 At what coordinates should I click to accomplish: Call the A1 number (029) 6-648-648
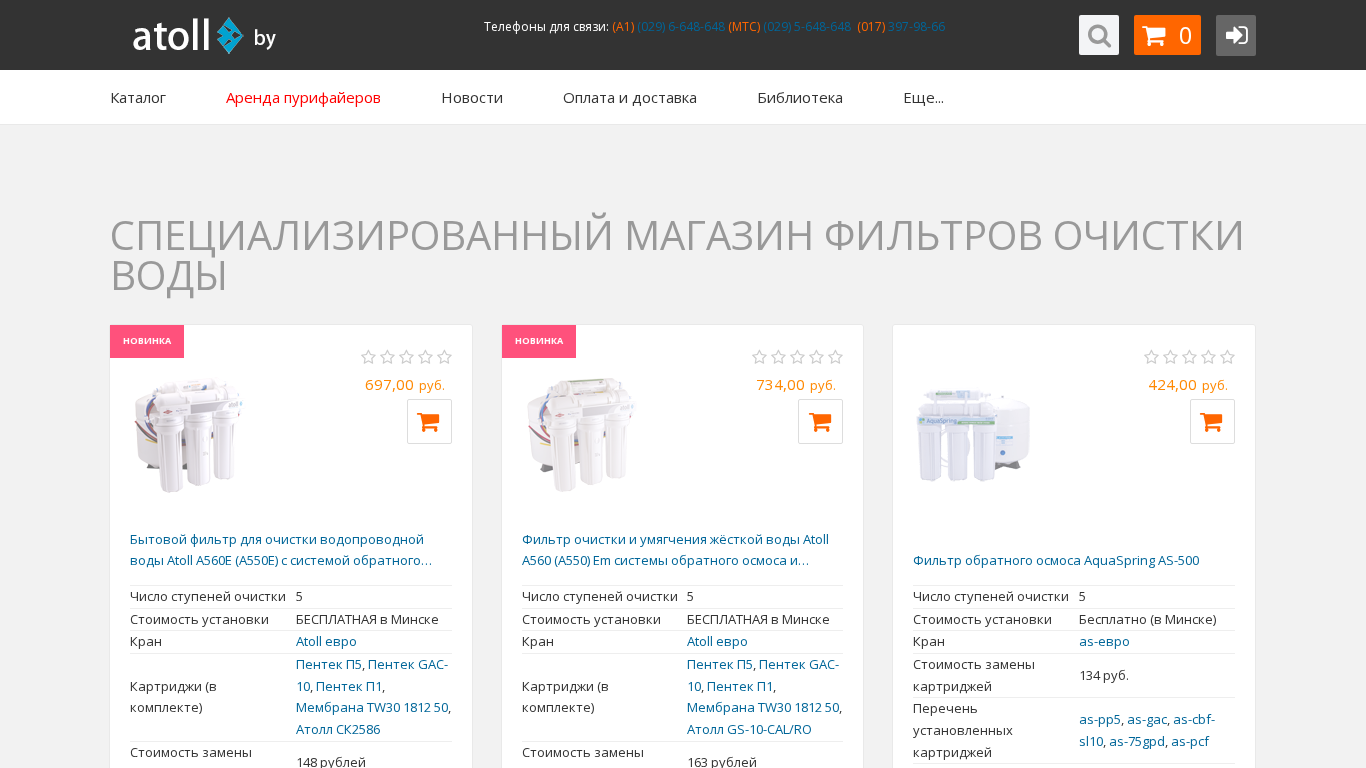point(681,27)
